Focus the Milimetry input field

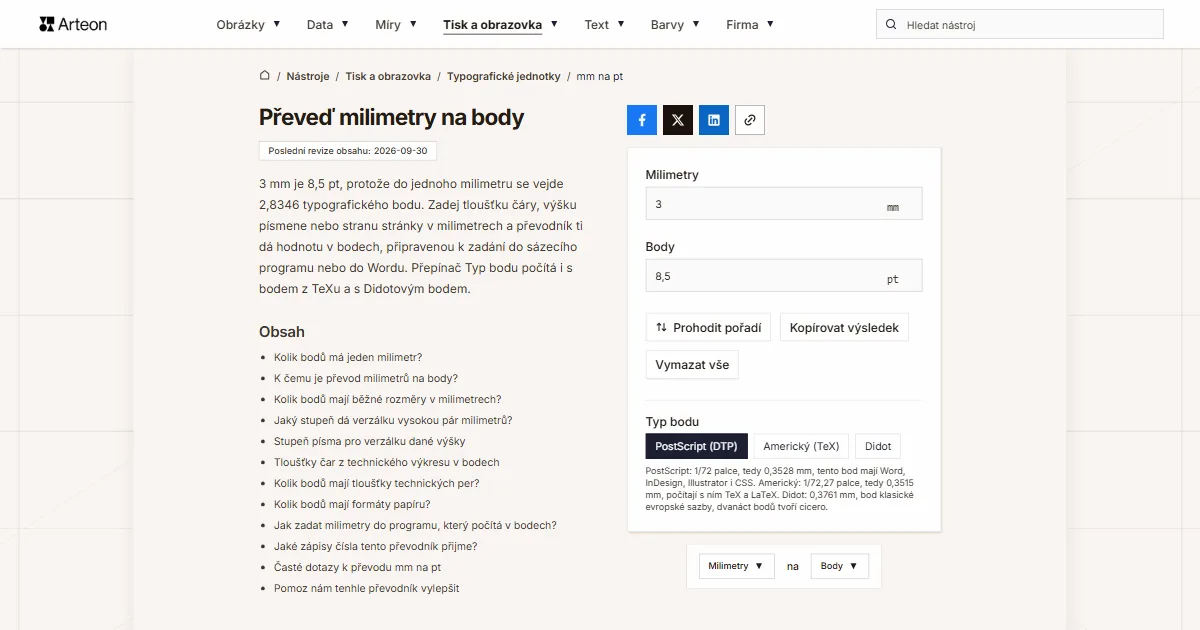point(784,204)
